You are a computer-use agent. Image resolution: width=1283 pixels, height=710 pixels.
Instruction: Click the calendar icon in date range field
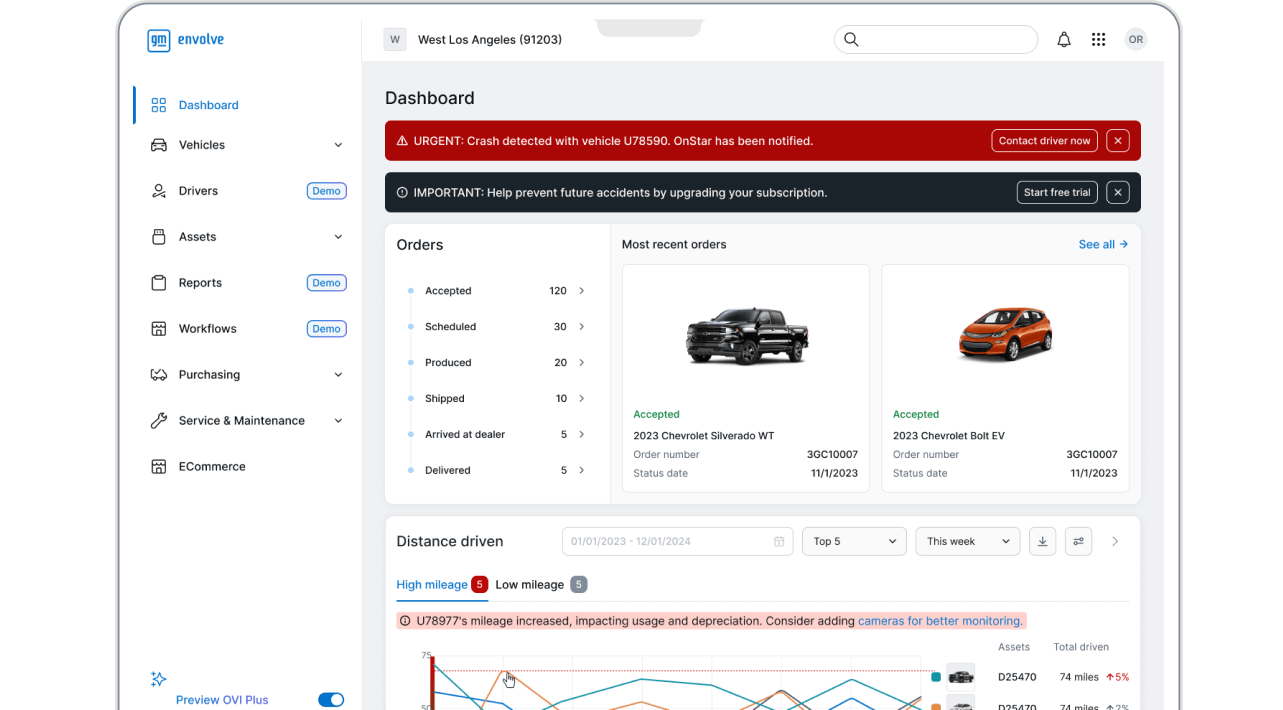pyautogui.click(x=779, y=542)
